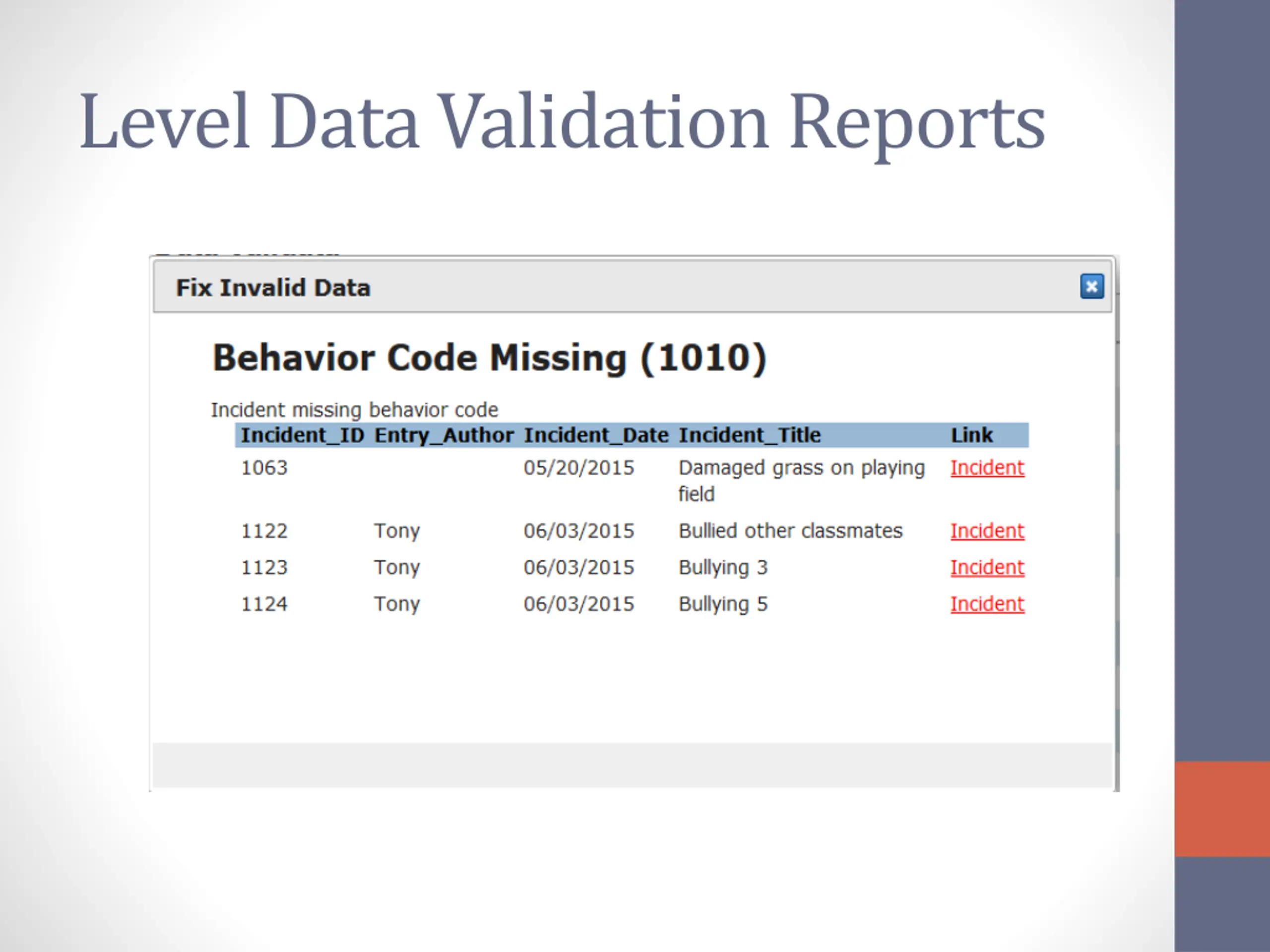Viewport: 1270px width, 952px height.
Task: Select incident ID 1123 cell
Action: [x=264, y=568]
